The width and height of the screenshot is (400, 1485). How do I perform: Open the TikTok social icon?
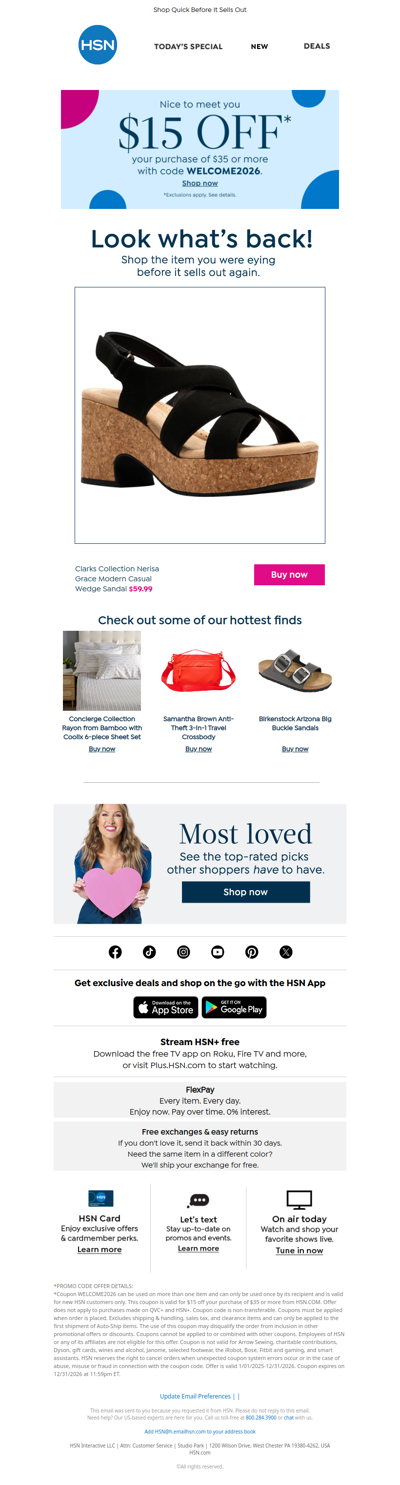coord(149,951)
